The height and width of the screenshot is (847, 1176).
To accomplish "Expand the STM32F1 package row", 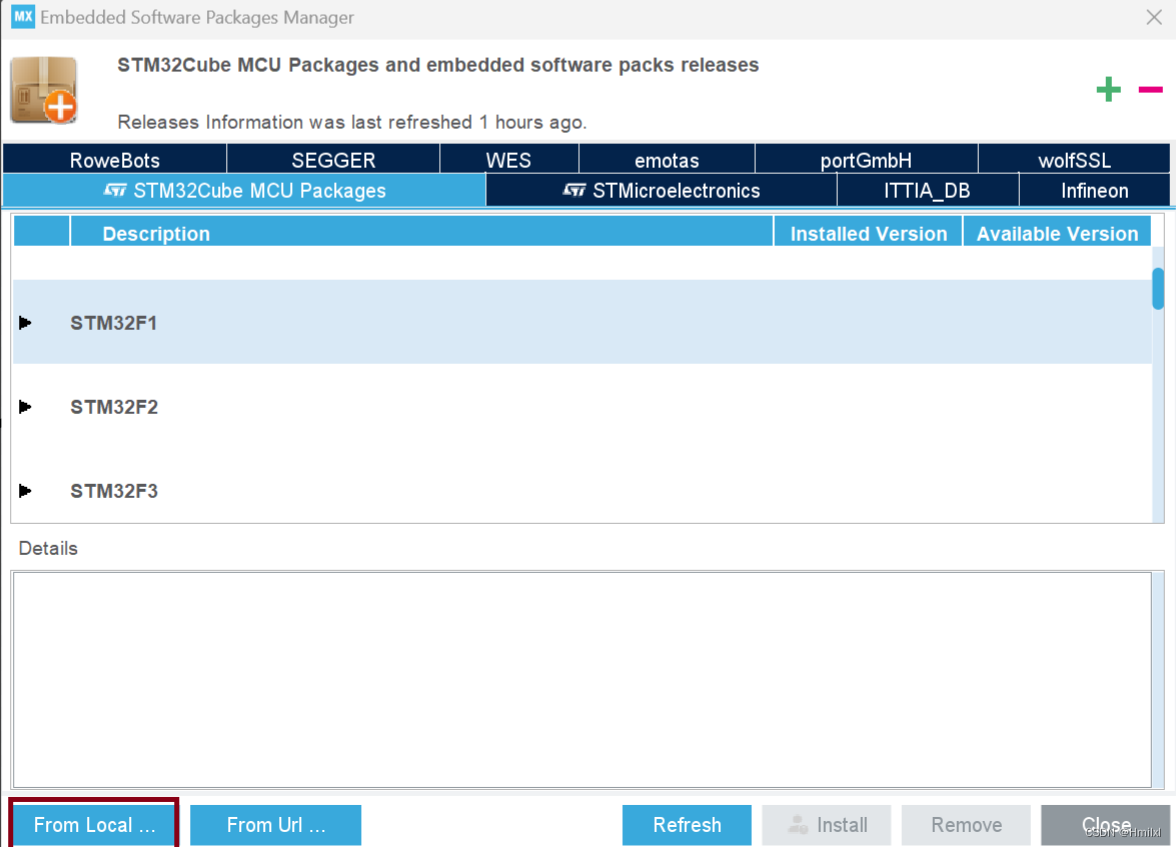I will click(x=25, y=323).
